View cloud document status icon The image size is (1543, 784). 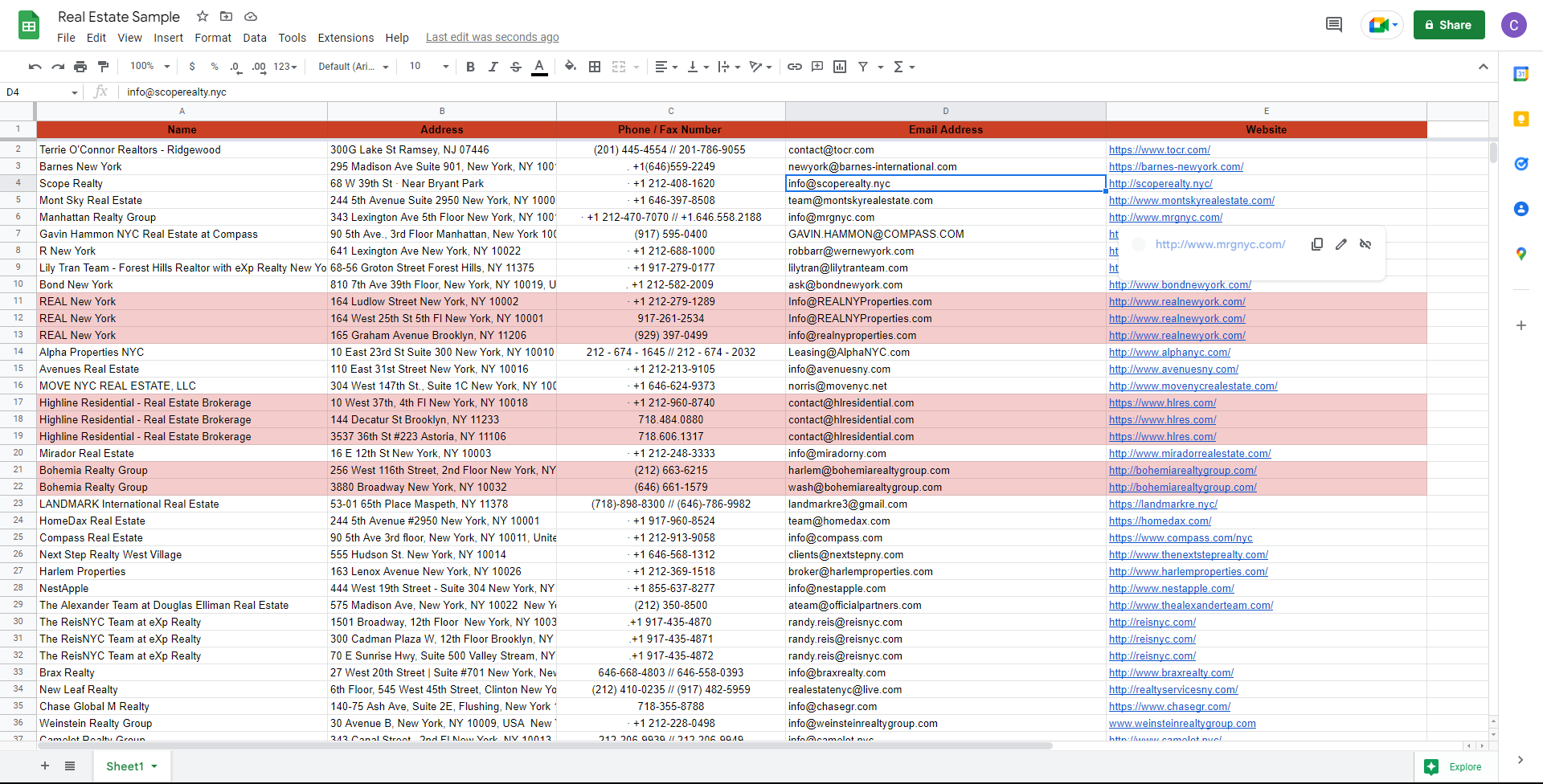(x=251, y=16)
